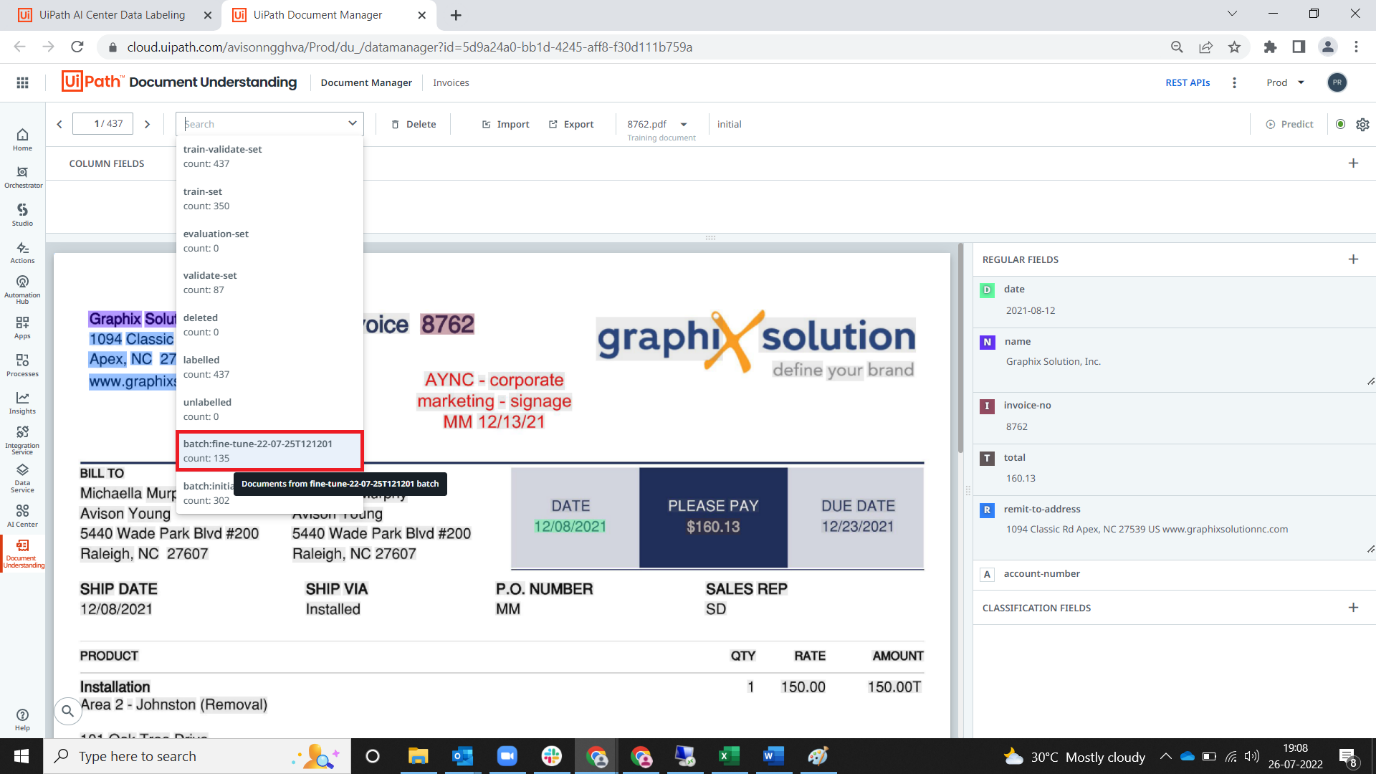
Task: Open Word from the taskbar
Action: tap(773, 756)
